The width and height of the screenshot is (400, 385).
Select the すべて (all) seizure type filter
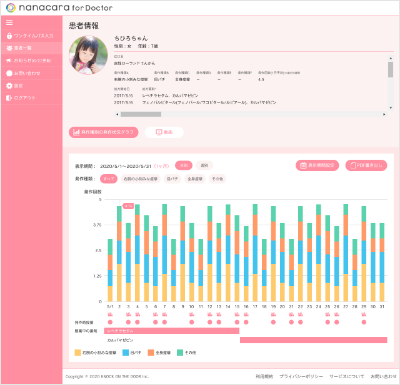109,179
